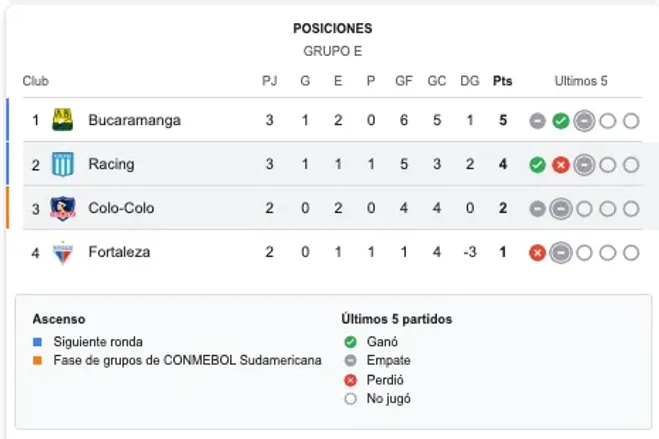
Task: Click the GRUPO E subtitle
Action: coord(332,50)
